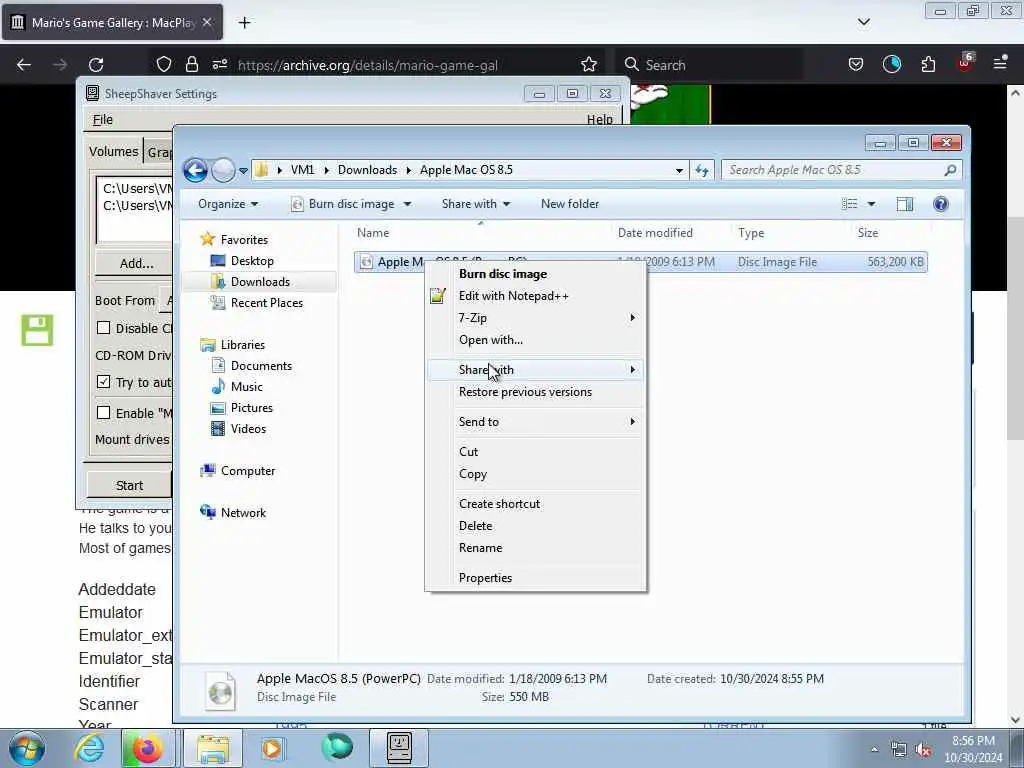
Task: Open Recent Places in navigation pane
Action: 266,302
